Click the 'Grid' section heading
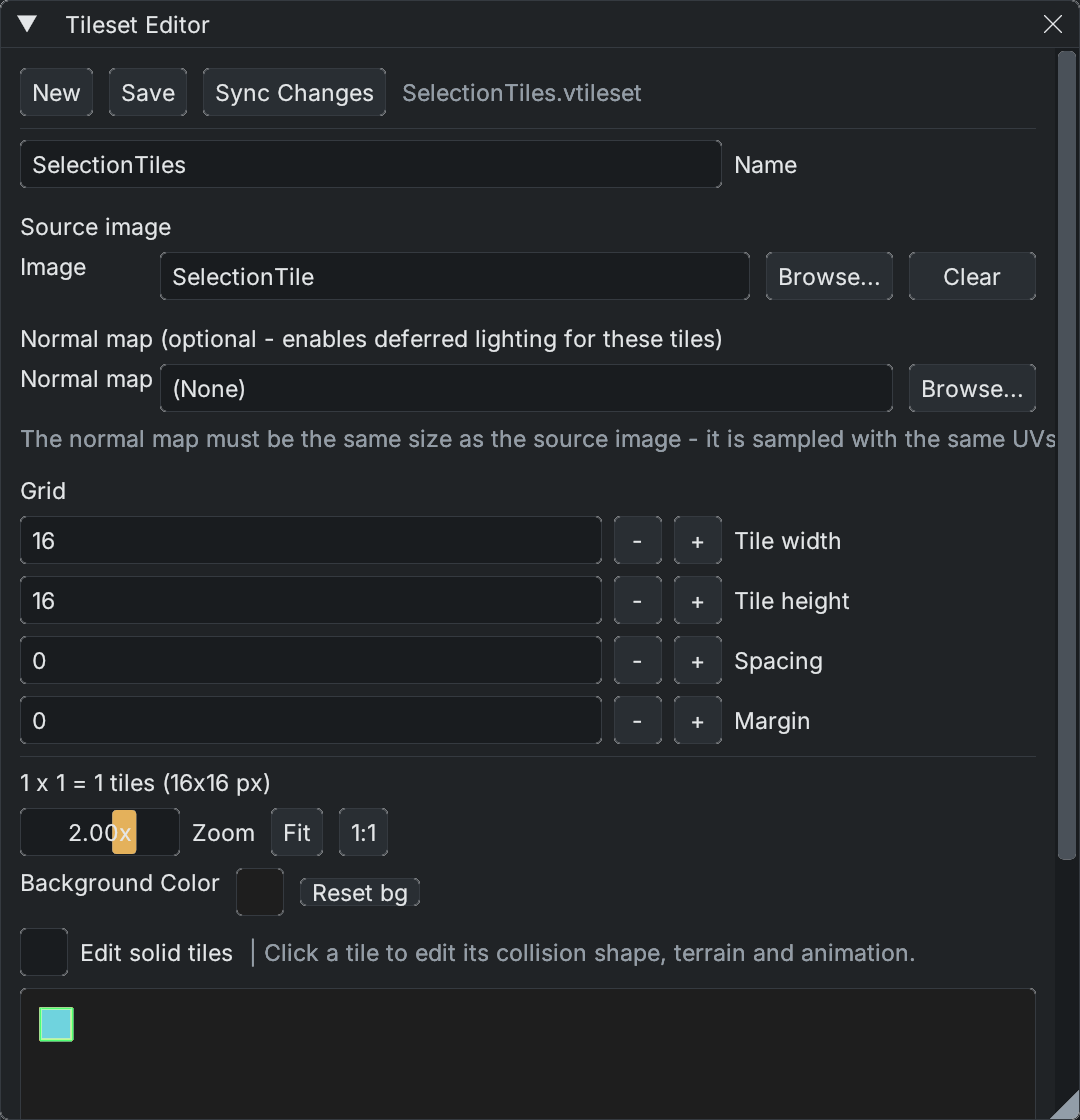The image size is (1080, 1120). tap(43, 491)
